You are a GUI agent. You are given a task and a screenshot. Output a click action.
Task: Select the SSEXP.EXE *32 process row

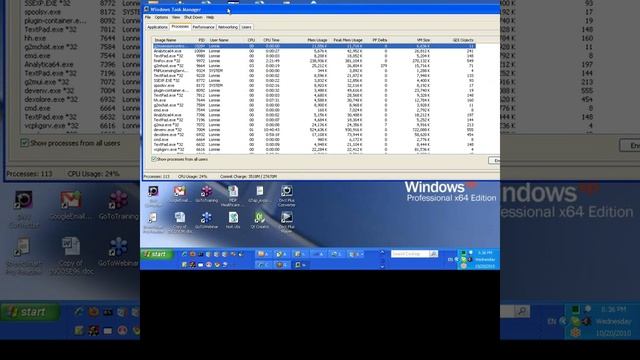pos(314,80)
